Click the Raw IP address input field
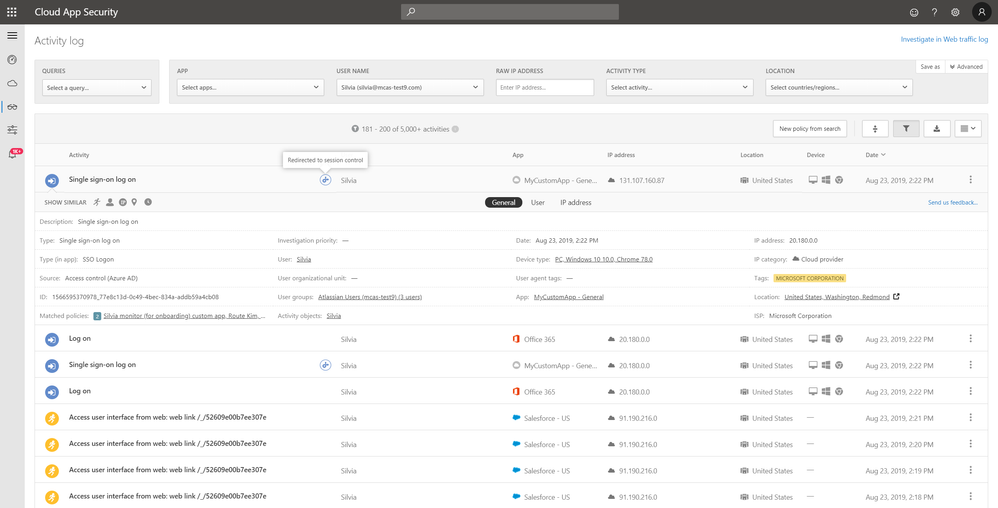Viewport: 998px width, 508px height. pyautogui.click(x=545, y=88)
